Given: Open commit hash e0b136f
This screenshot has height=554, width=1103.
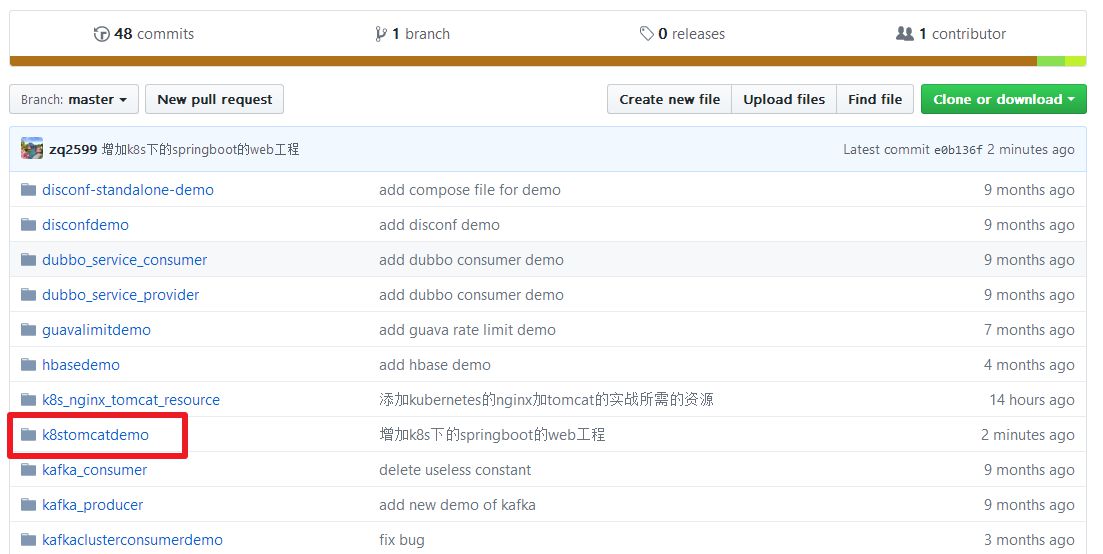Looking at the screenshot, I should (x=958, y=150).
